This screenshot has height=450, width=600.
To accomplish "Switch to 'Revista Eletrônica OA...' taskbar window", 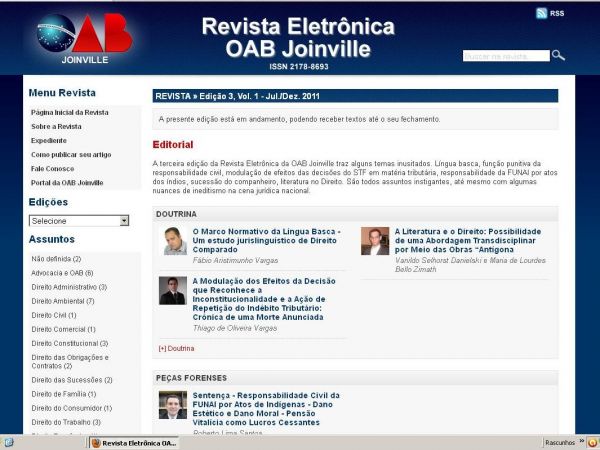I will pyautogui.click(x=134, y=443).
